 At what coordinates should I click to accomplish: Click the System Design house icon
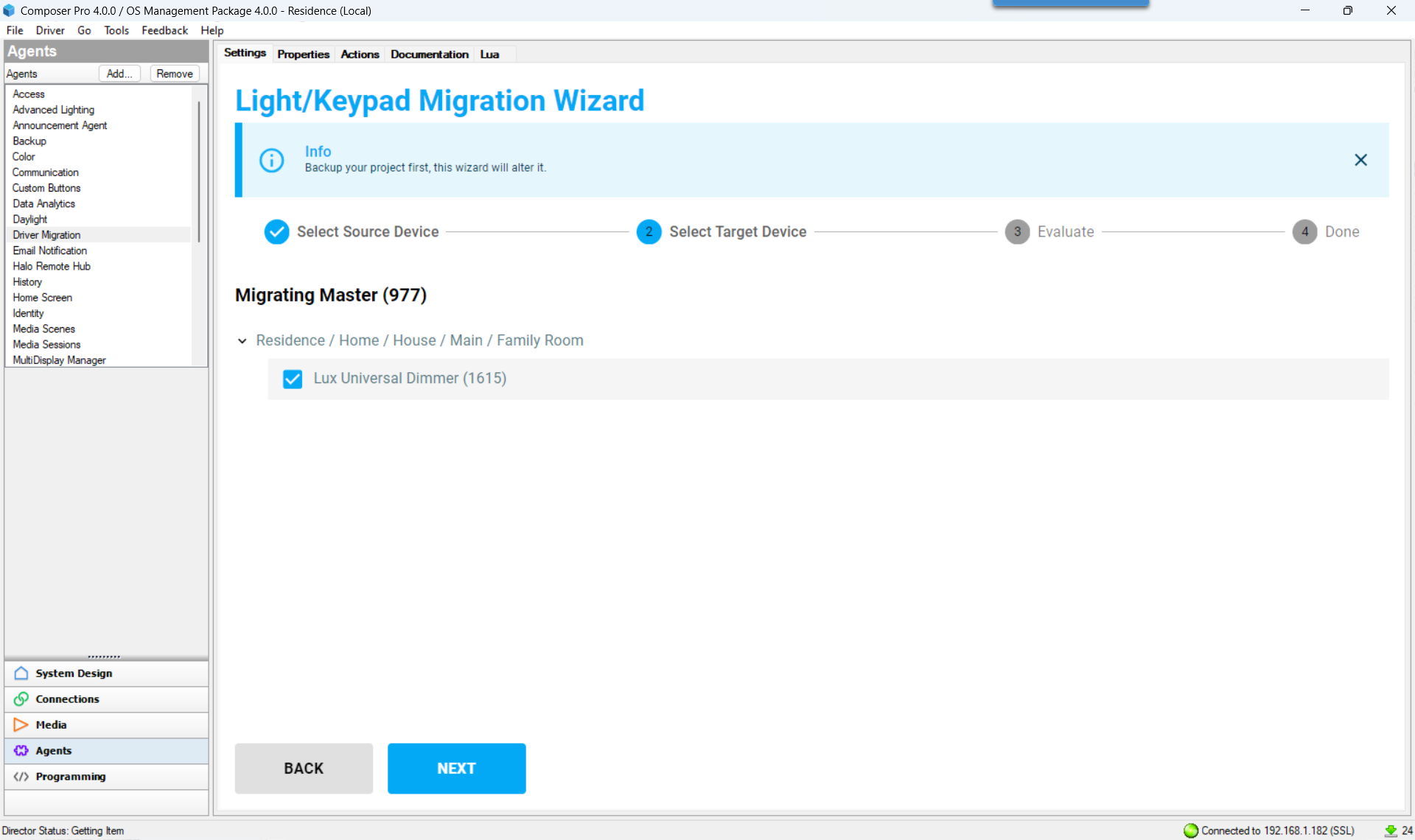point(21,673)
